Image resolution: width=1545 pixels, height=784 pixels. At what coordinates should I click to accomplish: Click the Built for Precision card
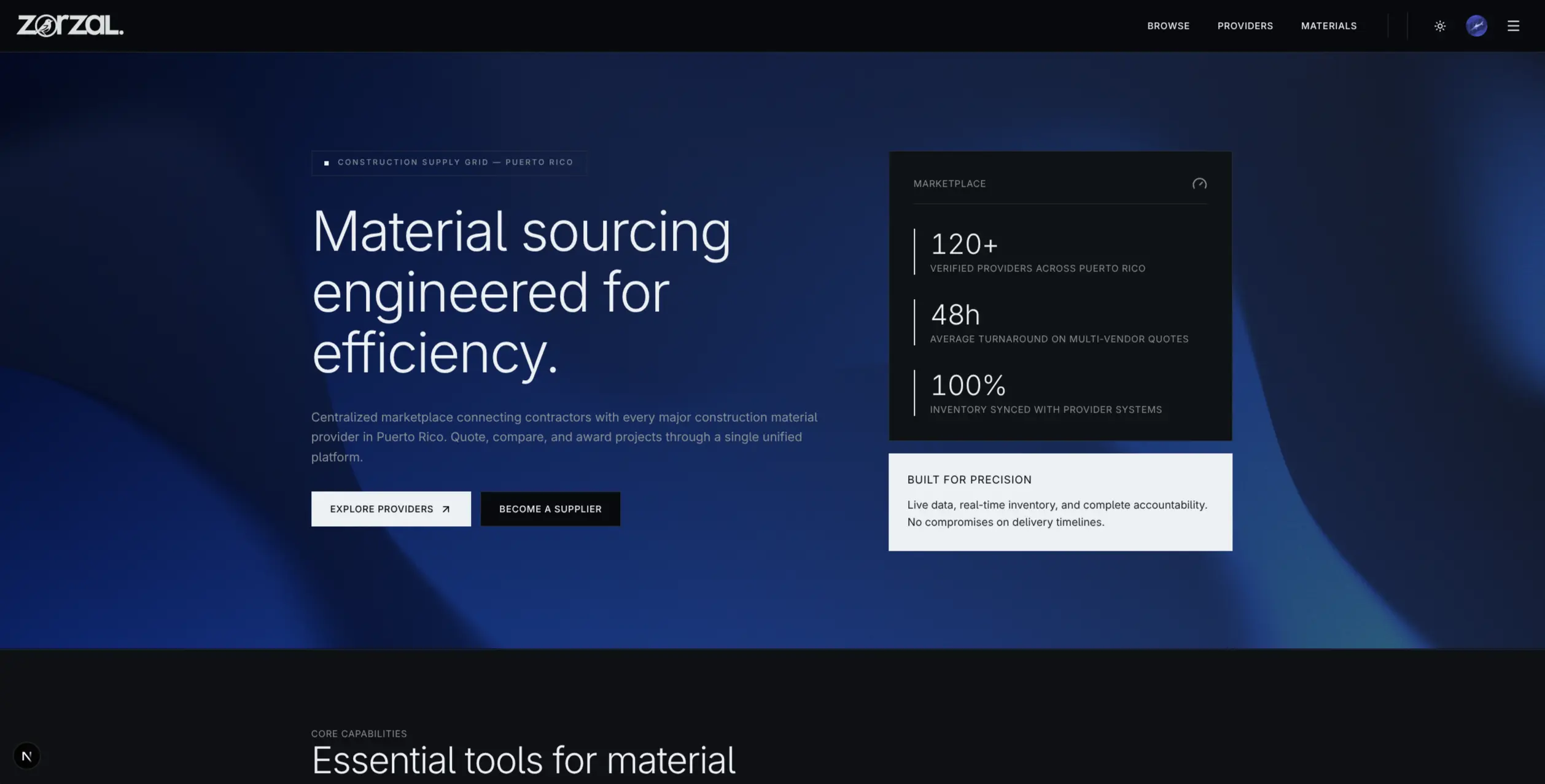point(1060,502)
